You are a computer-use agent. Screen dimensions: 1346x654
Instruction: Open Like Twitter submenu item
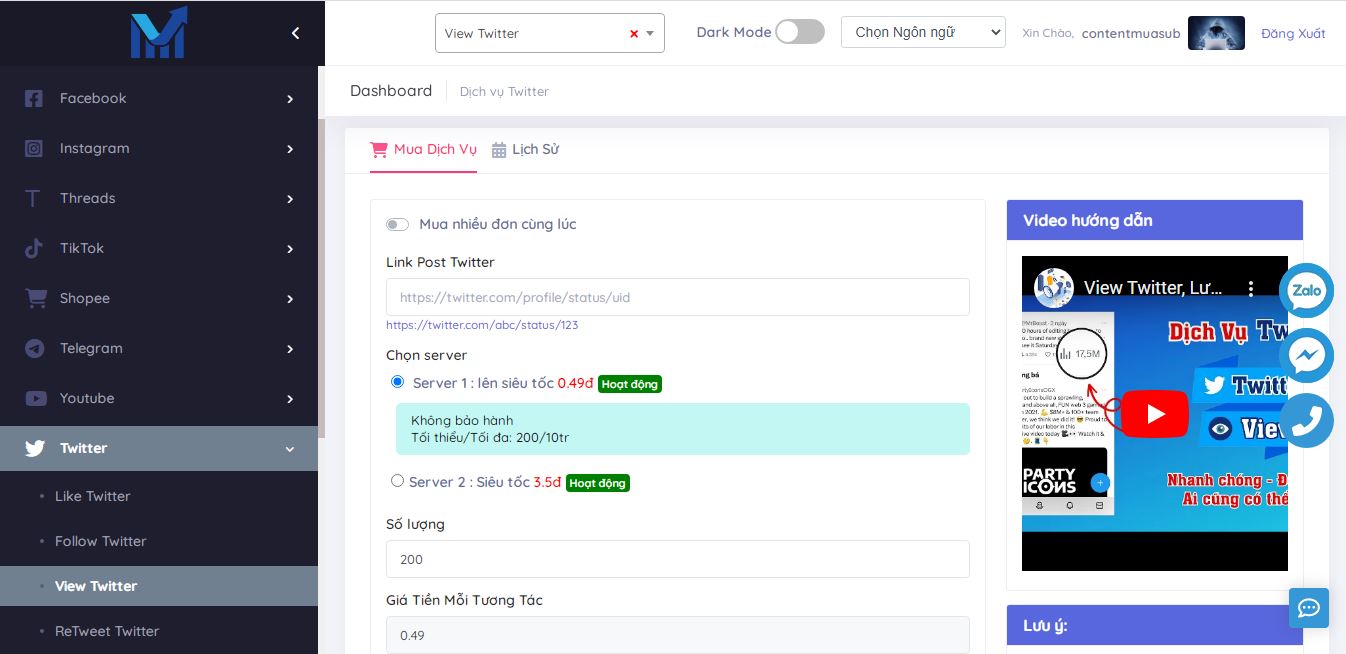point(92,496)
